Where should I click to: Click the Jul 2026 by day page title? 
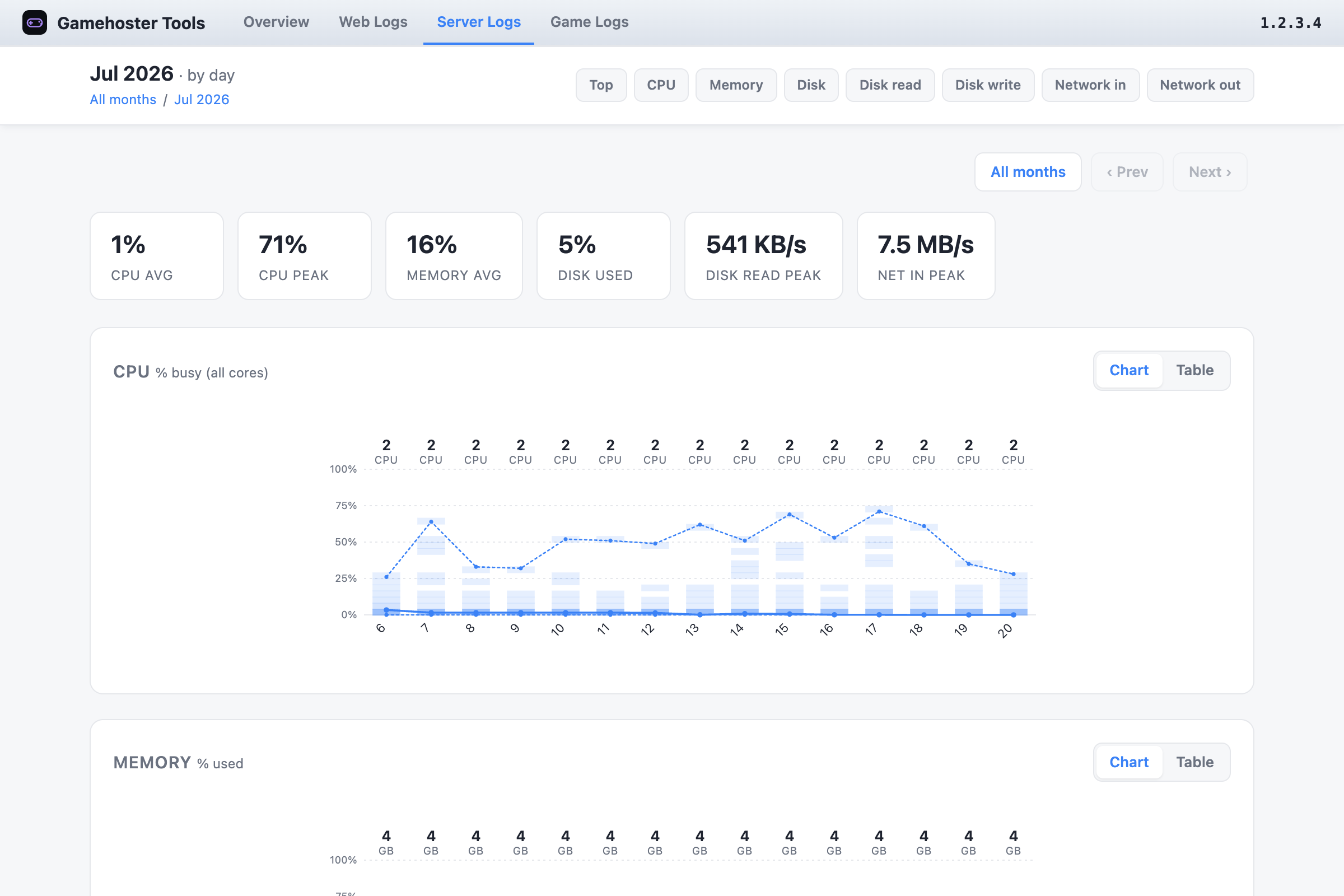(162, 74)
